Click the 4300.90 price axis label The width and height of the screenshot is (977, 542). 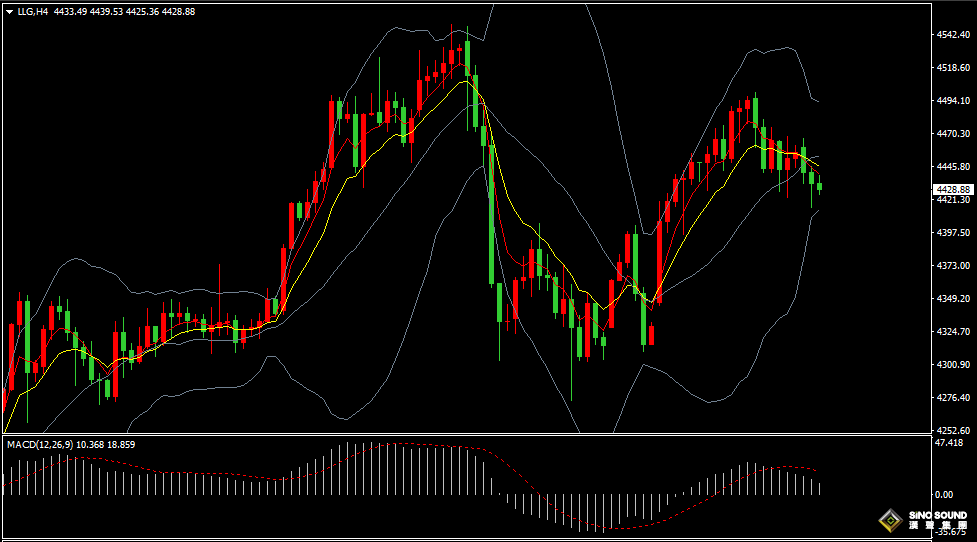click(953, 364)
